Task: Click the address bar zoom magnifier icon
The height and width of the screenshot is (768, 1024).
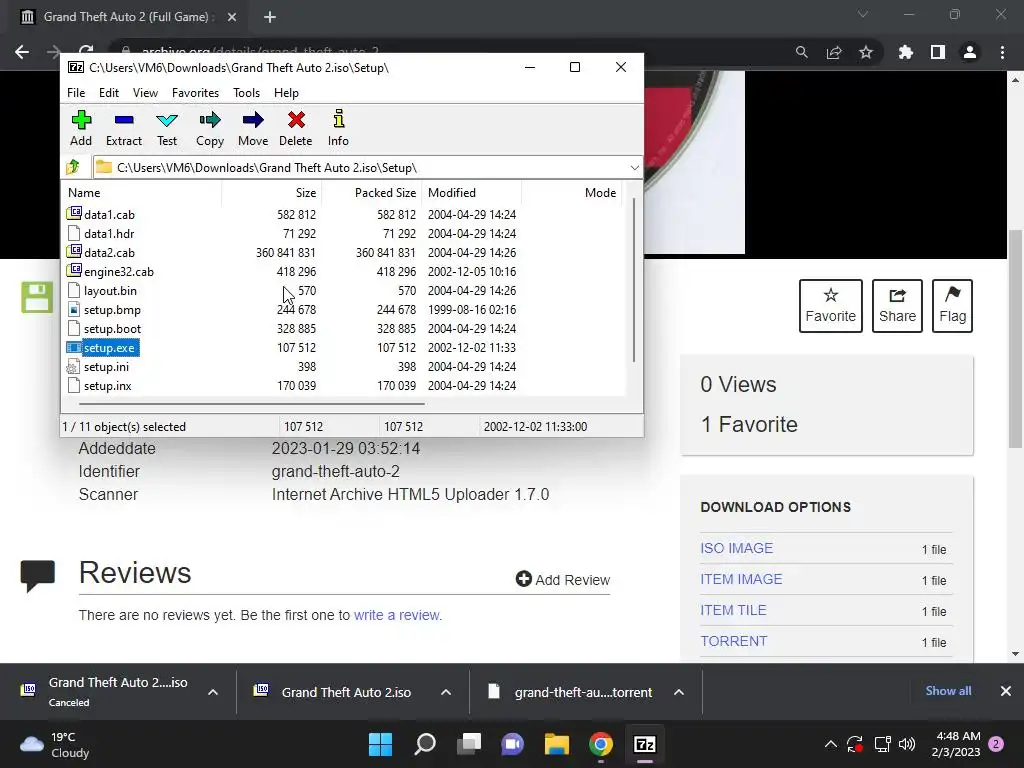Action: point(801,52)
